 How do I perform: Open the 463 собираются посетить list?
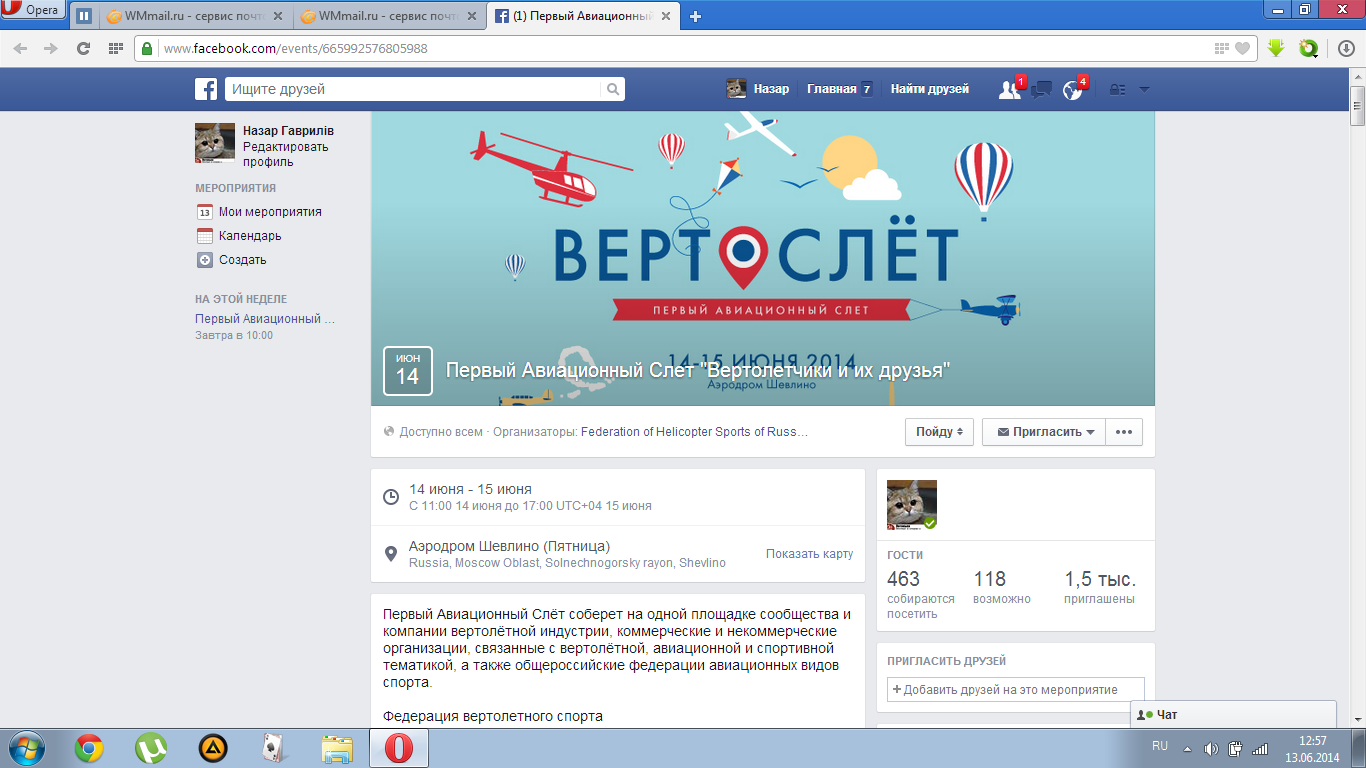coord(920,594)
